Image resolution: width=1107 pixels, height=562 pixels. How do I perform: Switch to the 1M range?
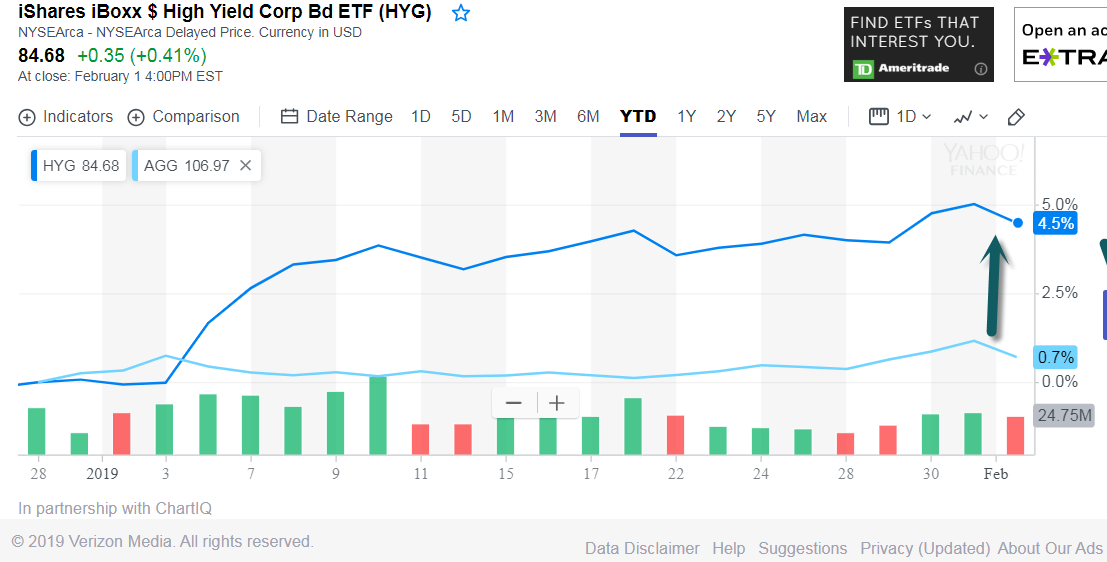pyautogui.click(x=503, y=116)
